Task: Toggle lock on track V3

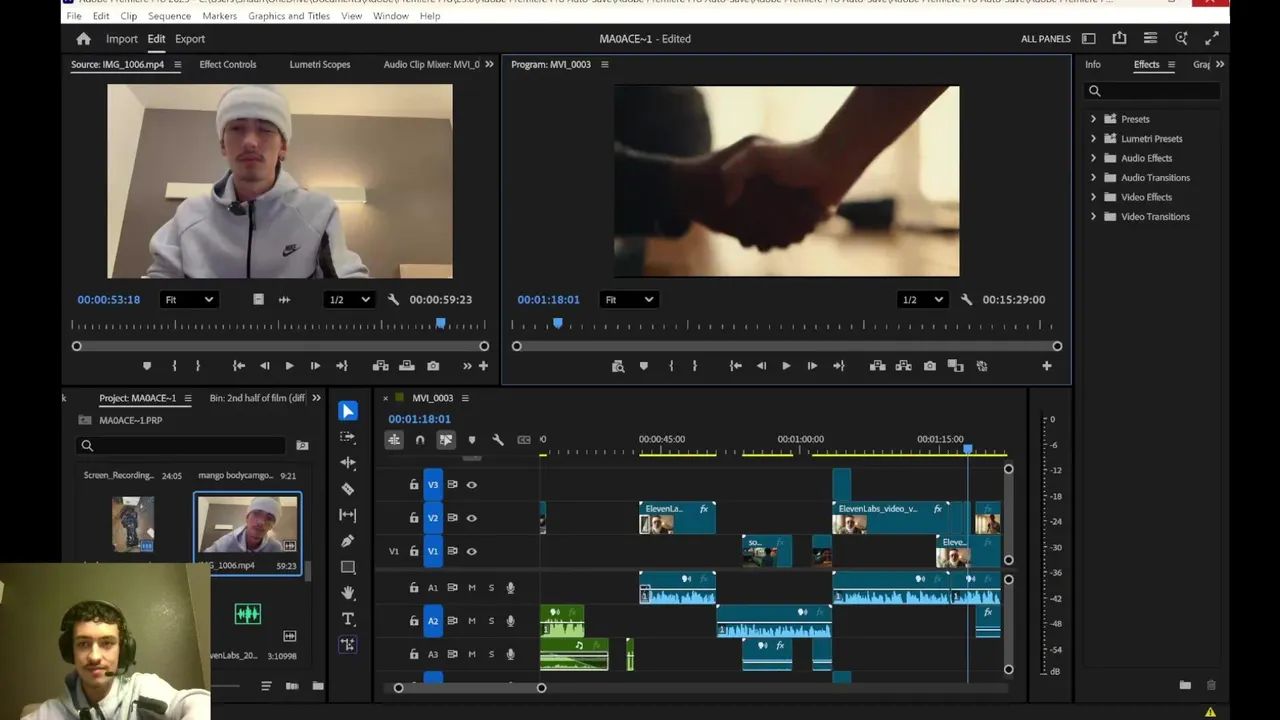Action: [413, 485]
